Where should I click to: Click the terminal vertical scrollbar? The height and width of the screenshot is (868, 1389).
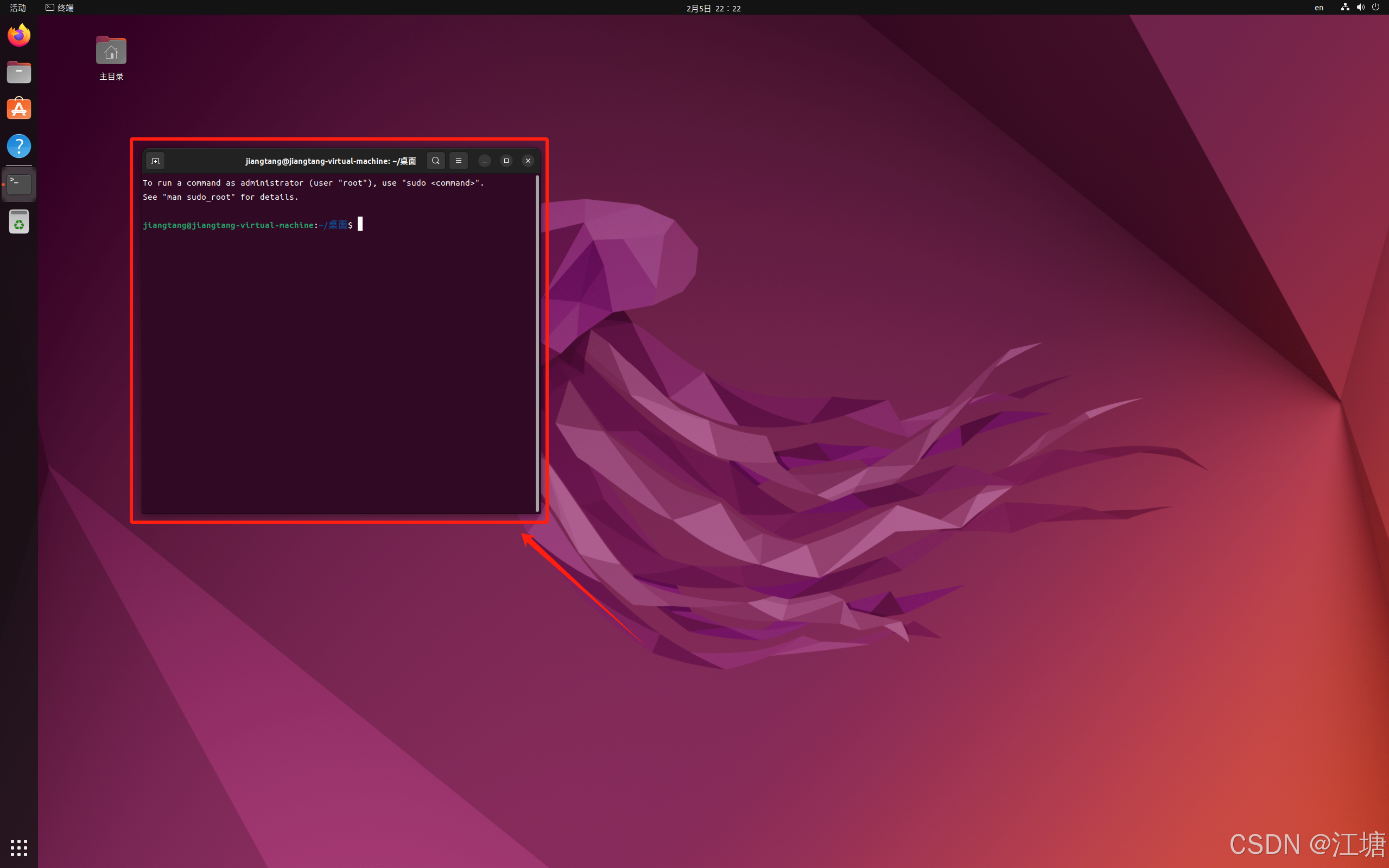click(537, 345)
